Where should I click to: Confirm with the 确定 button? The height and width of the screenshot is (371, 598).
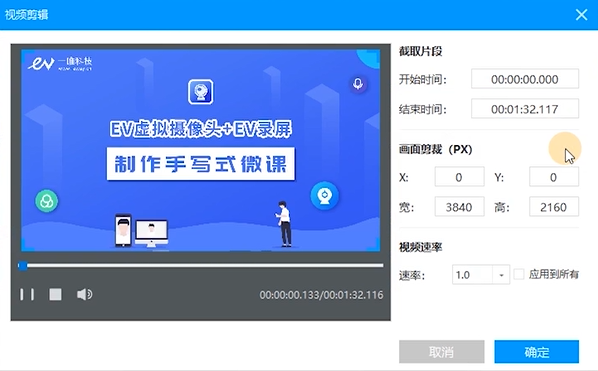(537, 352)
